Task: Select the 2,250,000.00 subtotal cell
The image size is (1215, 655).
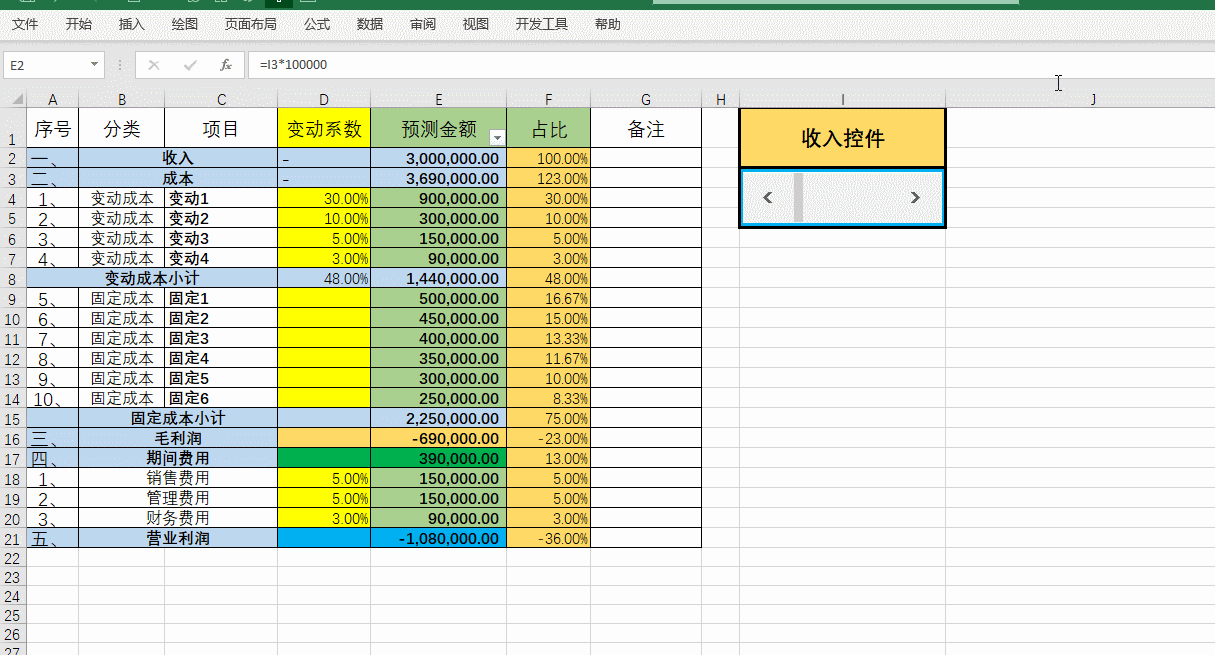Action: coord(439,418)
